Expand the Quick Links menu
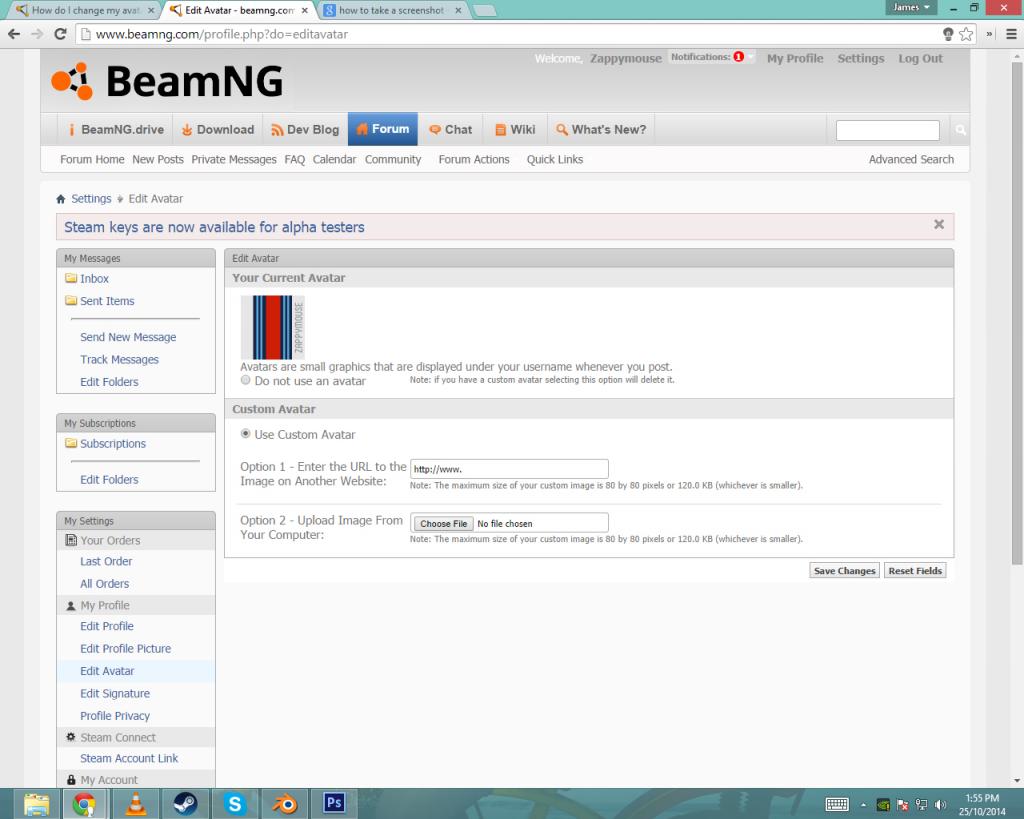The height and width of the screenshot is (819, 1024). point(555,159)
